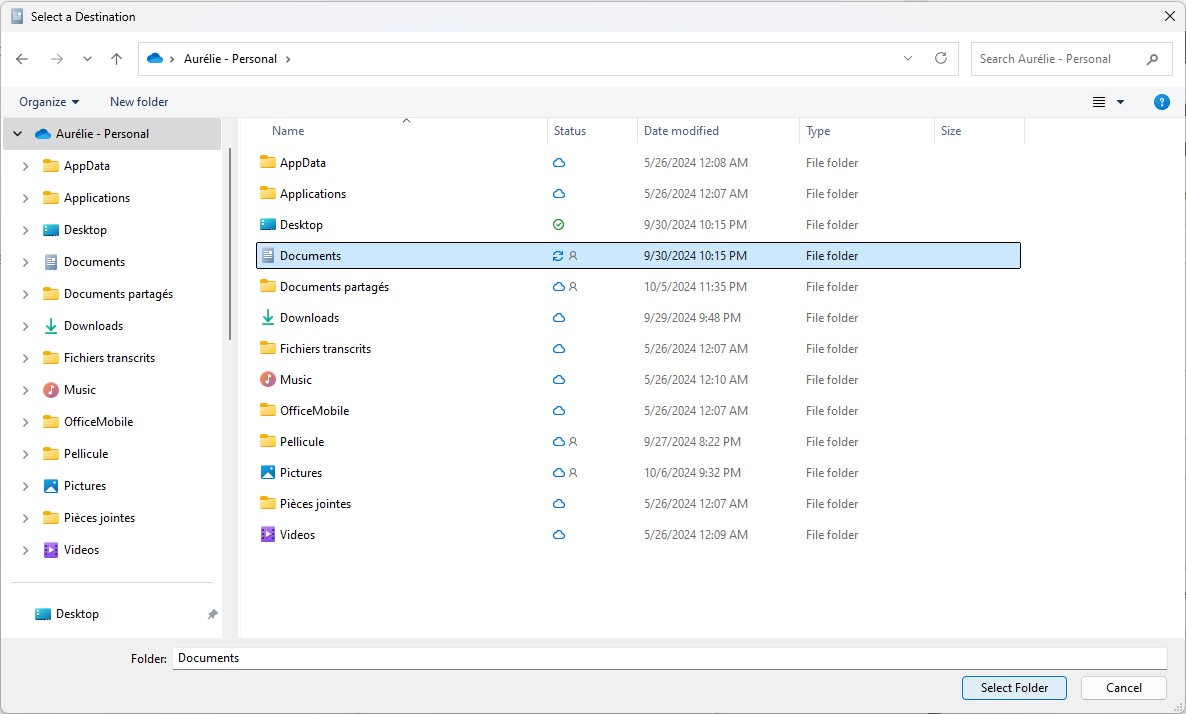
Task: Click the Downloads arrow icon in file list
Action: pos(267,318)
